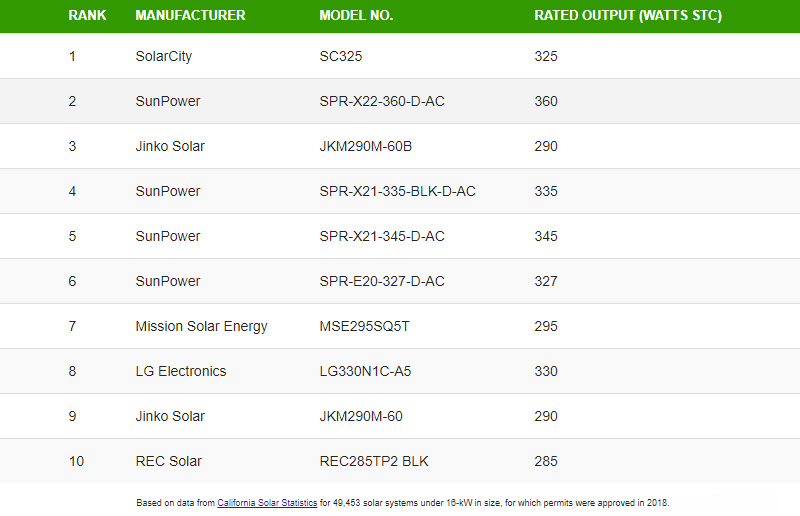Screen dimensions: 800x516
Task: Click the 345 rated output value
Action: pos(546,236)
